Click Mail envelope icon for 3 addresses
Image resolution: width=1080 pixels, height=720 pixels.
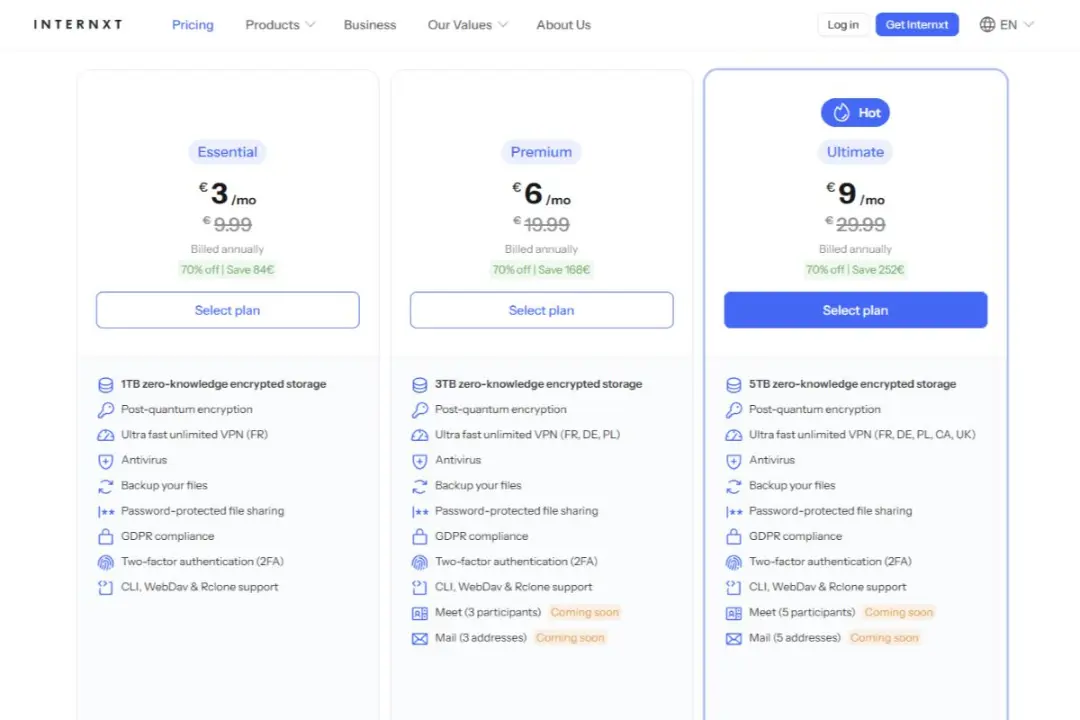pos(419,639)
